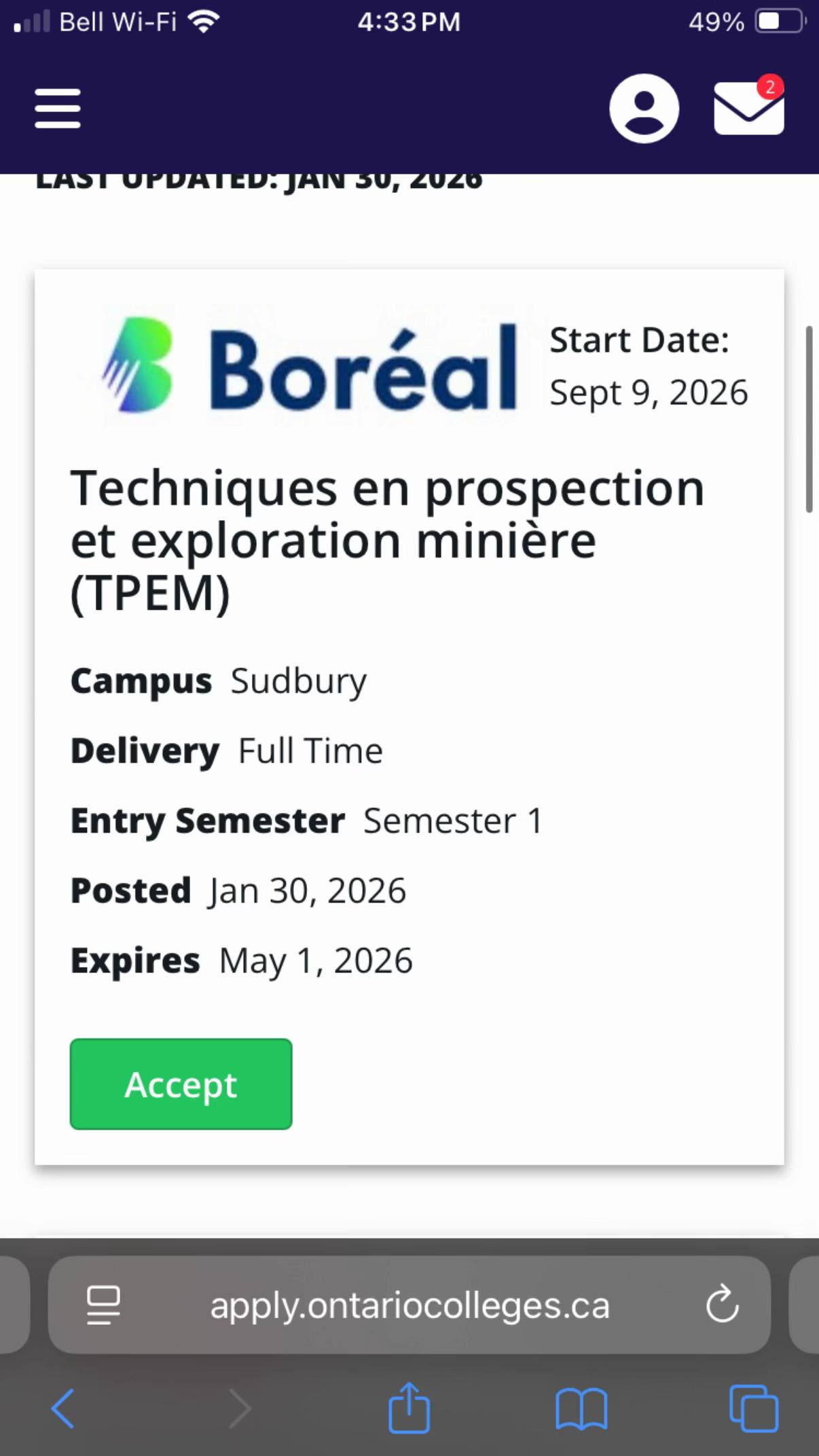Screen dimensions: 819x1456
Task: Open Safari bookmarks book icon
Action: click(581, 1409)
